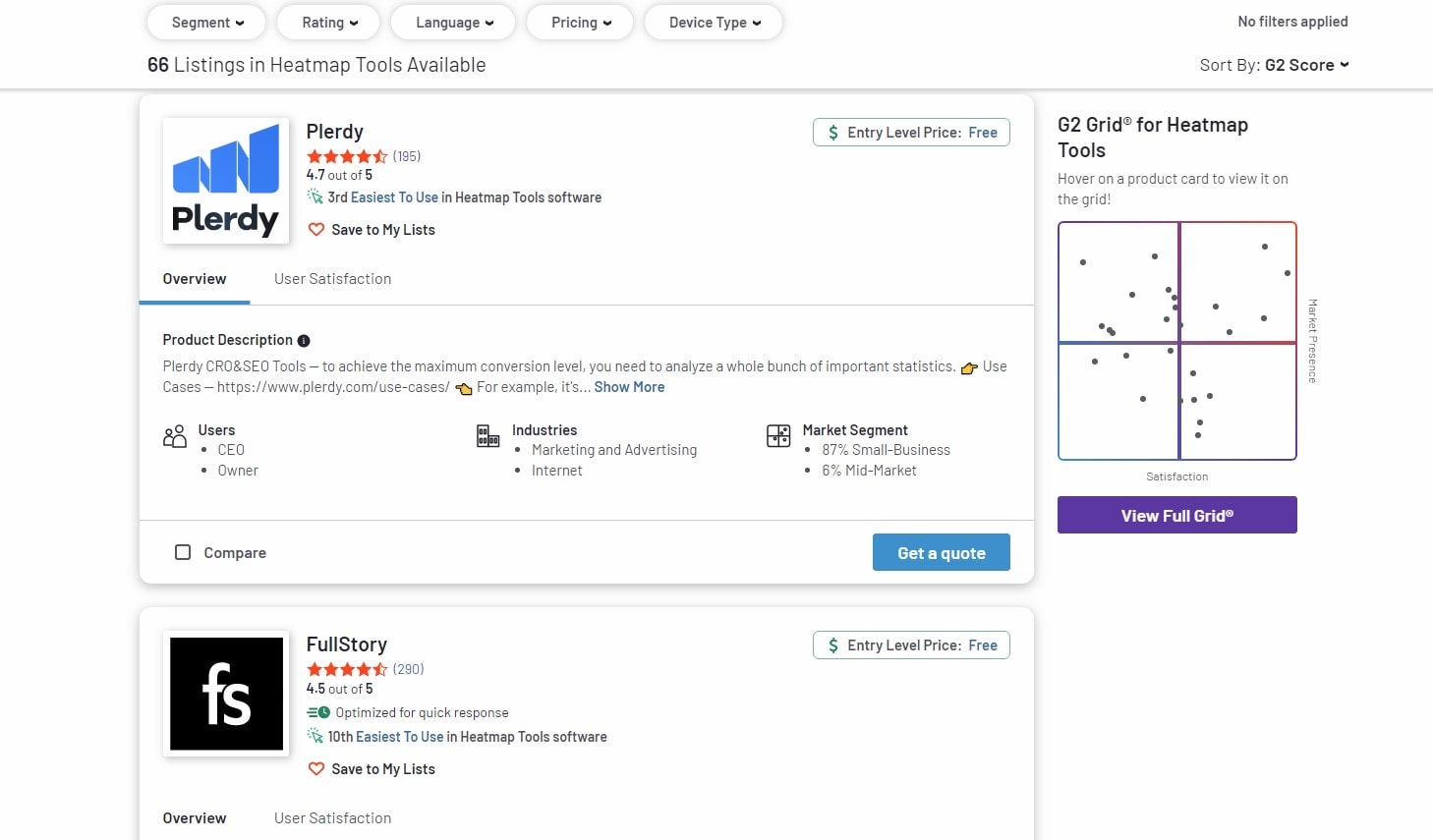Screen dimensions: 1433x840
Task: Click dollar icon in FullStory's price badge
Action: point(833,645)
